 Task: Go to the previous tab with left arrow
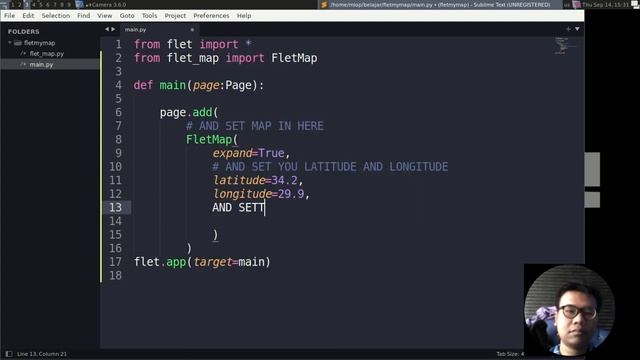point(107,29)
